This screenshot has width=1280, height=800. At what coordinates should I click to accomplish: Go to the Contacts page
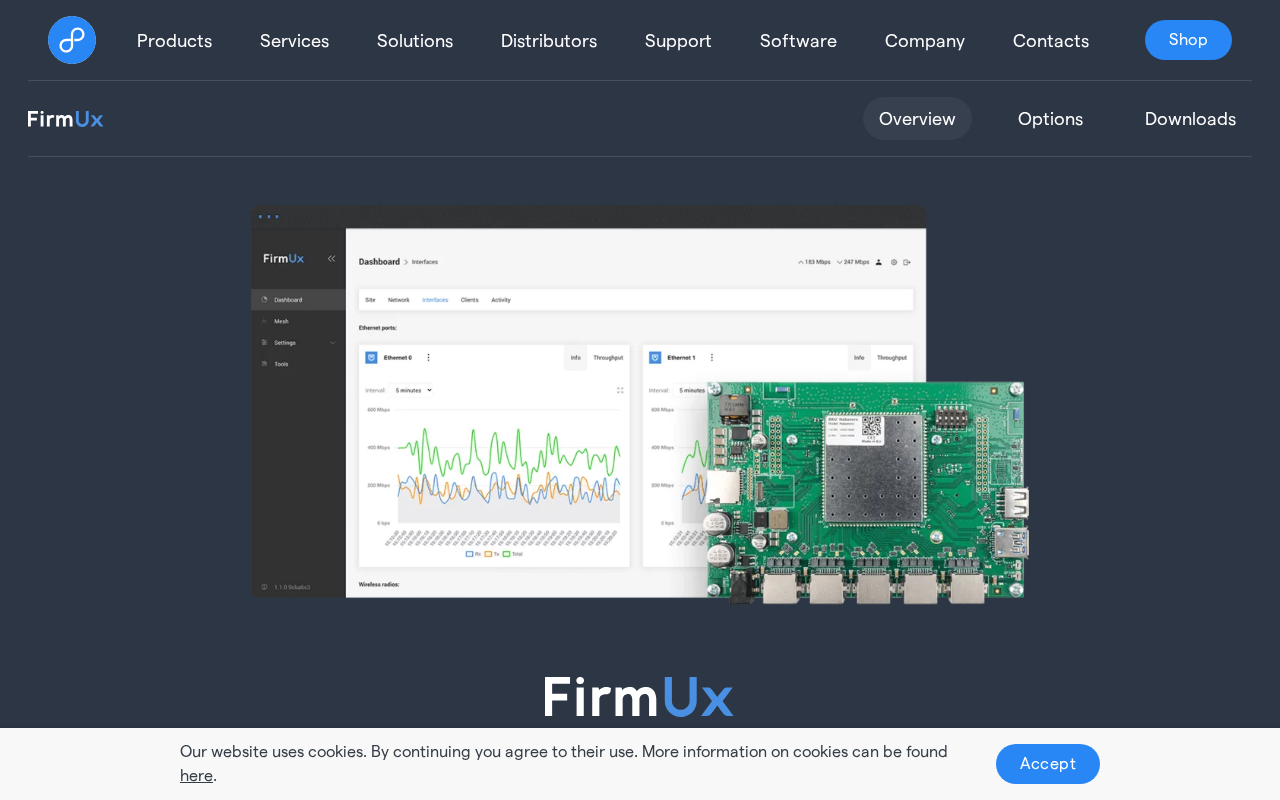(1051, 41)
